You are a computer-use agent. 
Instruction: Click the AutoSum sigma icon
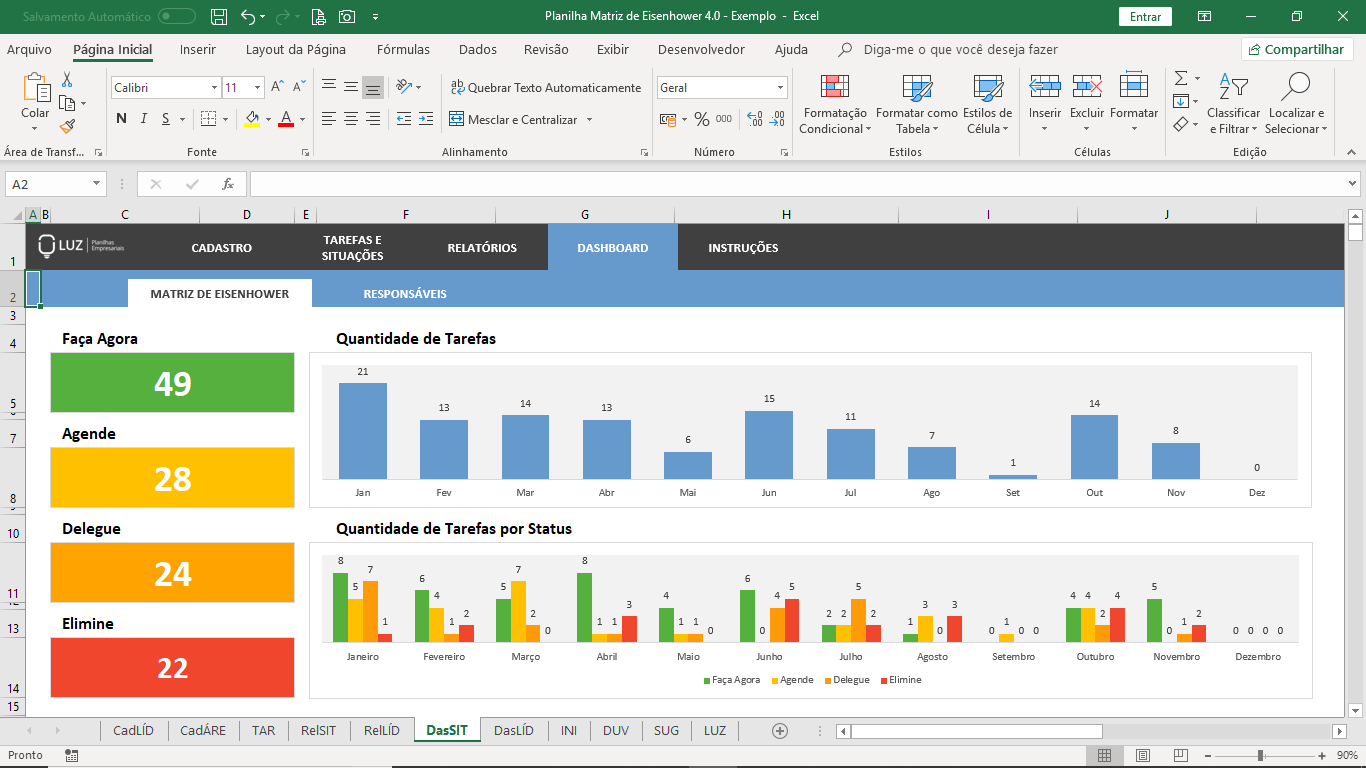click(1181, 78)
